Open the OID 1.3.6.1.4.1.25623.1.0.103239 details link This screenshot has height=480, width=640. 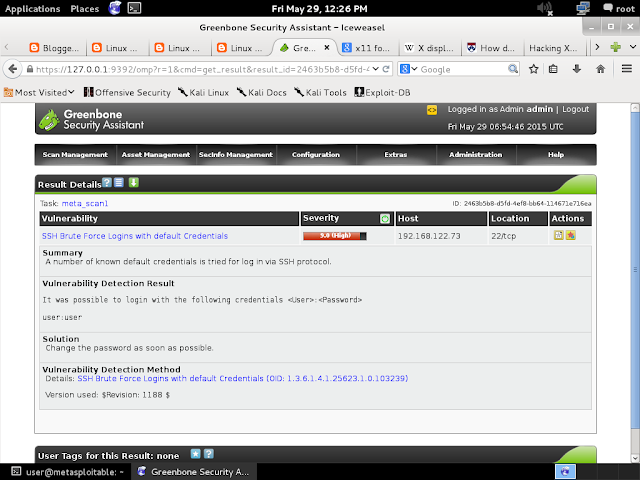(x=243, y=378)
